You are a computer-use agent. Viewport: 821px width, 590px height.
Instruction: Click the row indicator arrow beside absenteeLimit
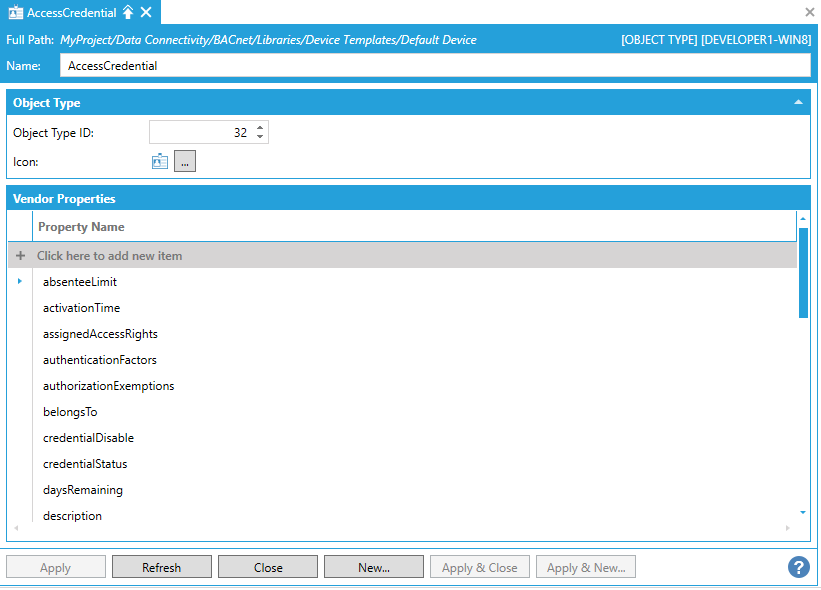pos(20,282)
